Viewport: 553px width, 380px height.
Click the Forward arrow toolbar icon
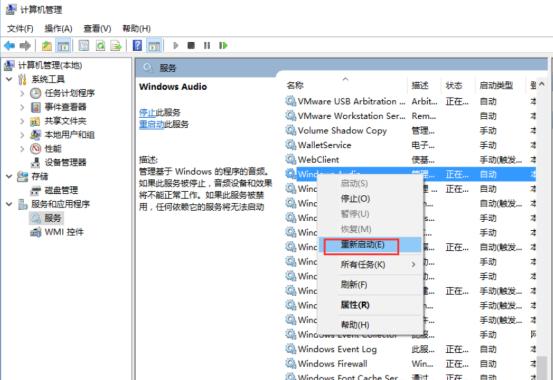coord(25,46)
